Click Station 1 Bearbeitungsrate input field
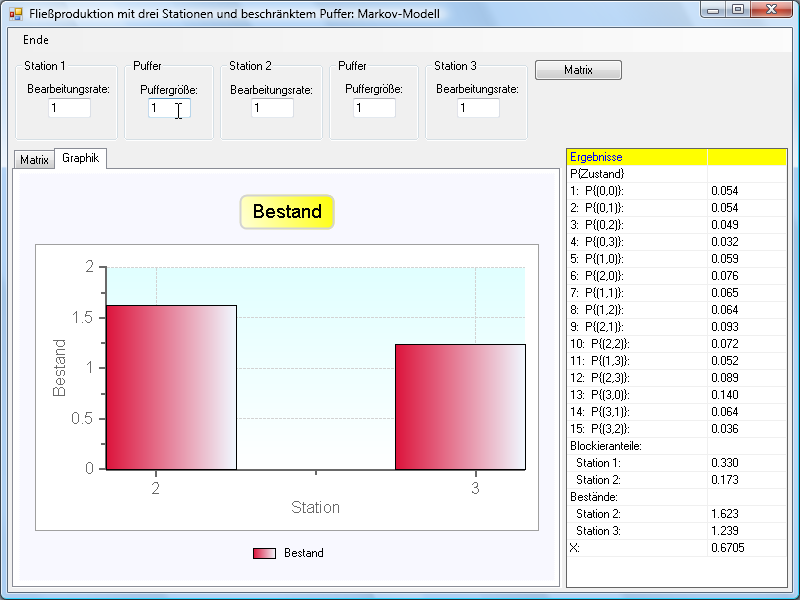Screen dimensions: 800x600 click(x=69, y=108)
